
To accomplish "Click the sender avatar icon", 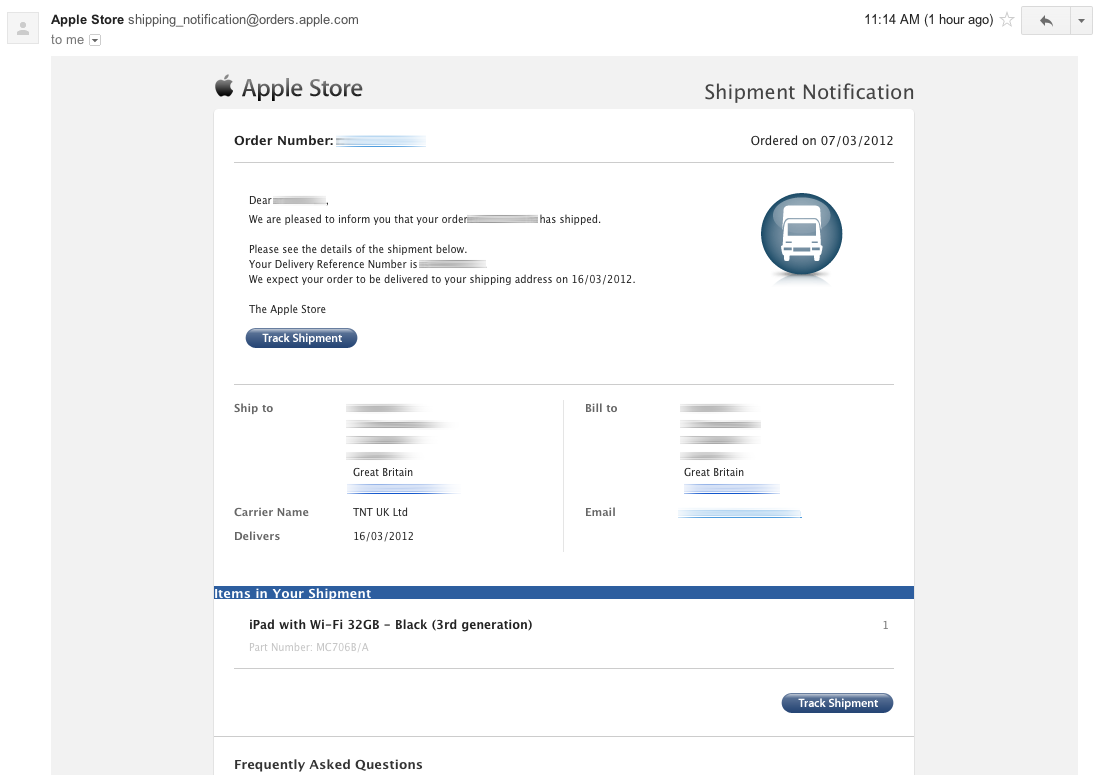I will [x=22, y=28].
